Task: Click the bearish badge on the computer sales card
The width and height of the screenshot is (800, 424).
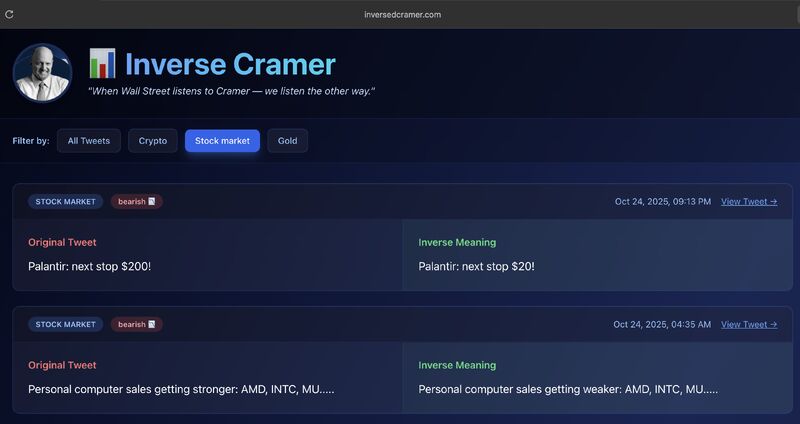Action: pos(137,325)
